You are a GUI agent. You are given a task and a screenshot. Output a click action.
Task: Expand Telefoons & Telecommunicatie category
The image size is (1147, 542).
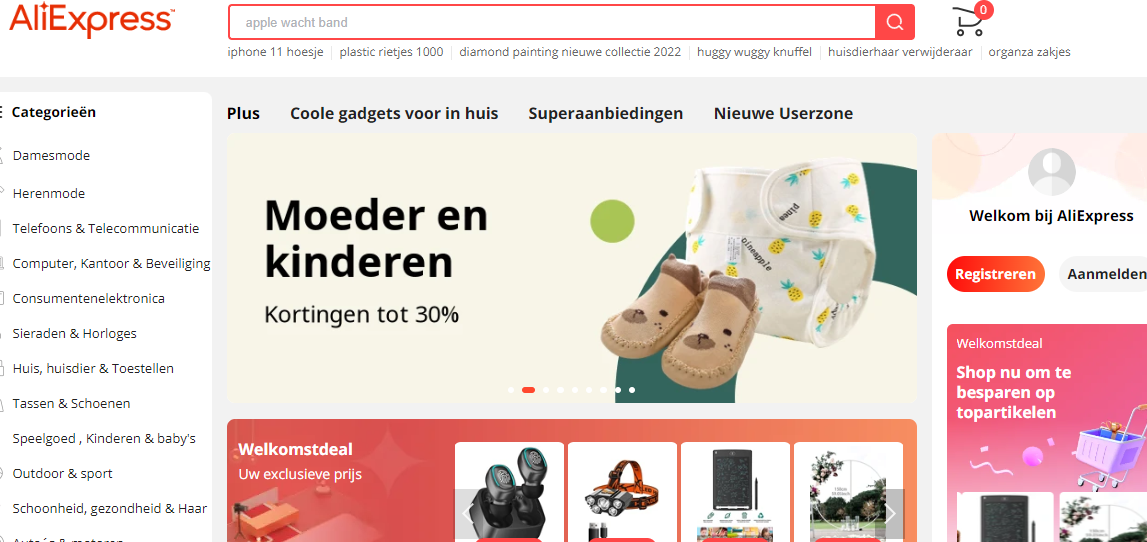(x=105, y=228)
